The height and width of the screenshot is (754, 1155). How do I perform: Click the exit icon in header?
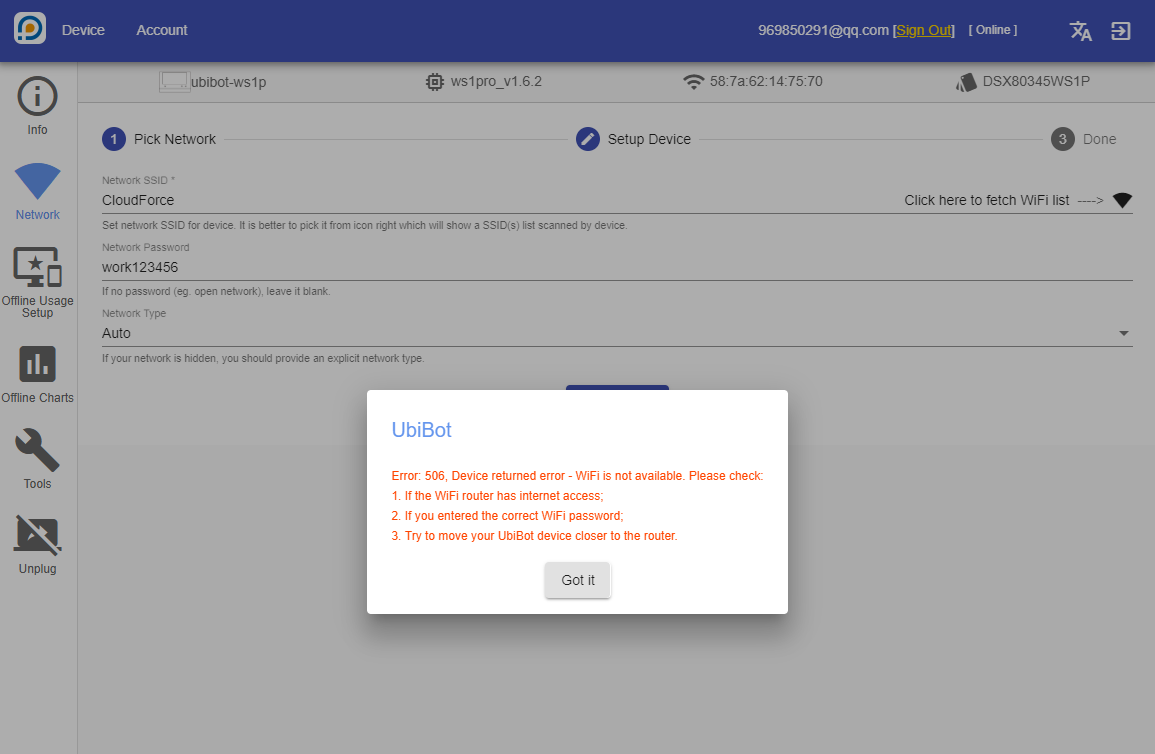pos(1120,31)
